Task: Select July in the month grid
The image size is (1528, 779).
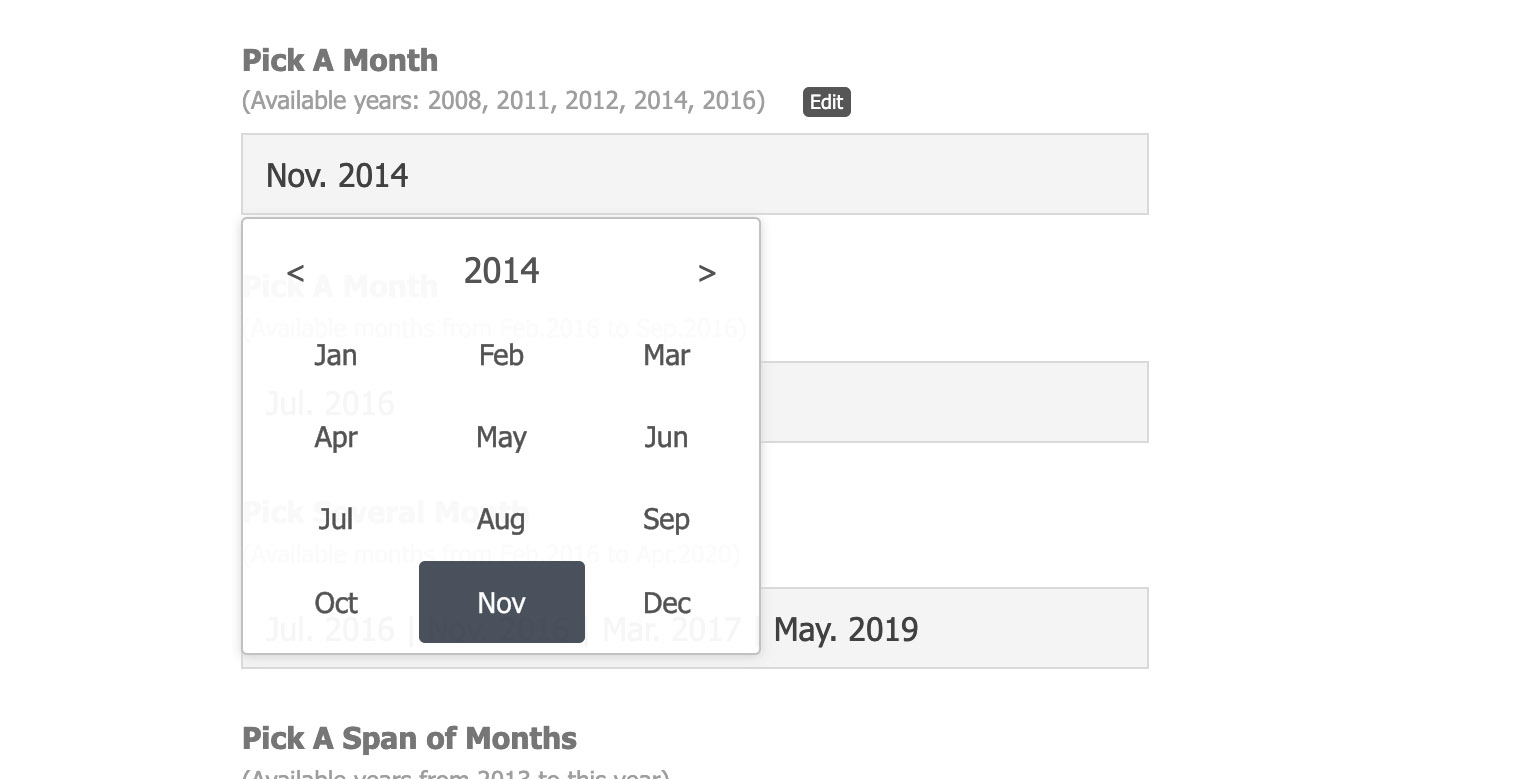Action: click(335, 519)
